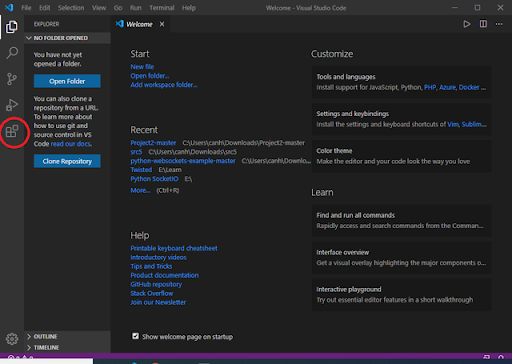Click Add workspace folder... link
This screenshot has width=512, height=364.
pos(164,85)
